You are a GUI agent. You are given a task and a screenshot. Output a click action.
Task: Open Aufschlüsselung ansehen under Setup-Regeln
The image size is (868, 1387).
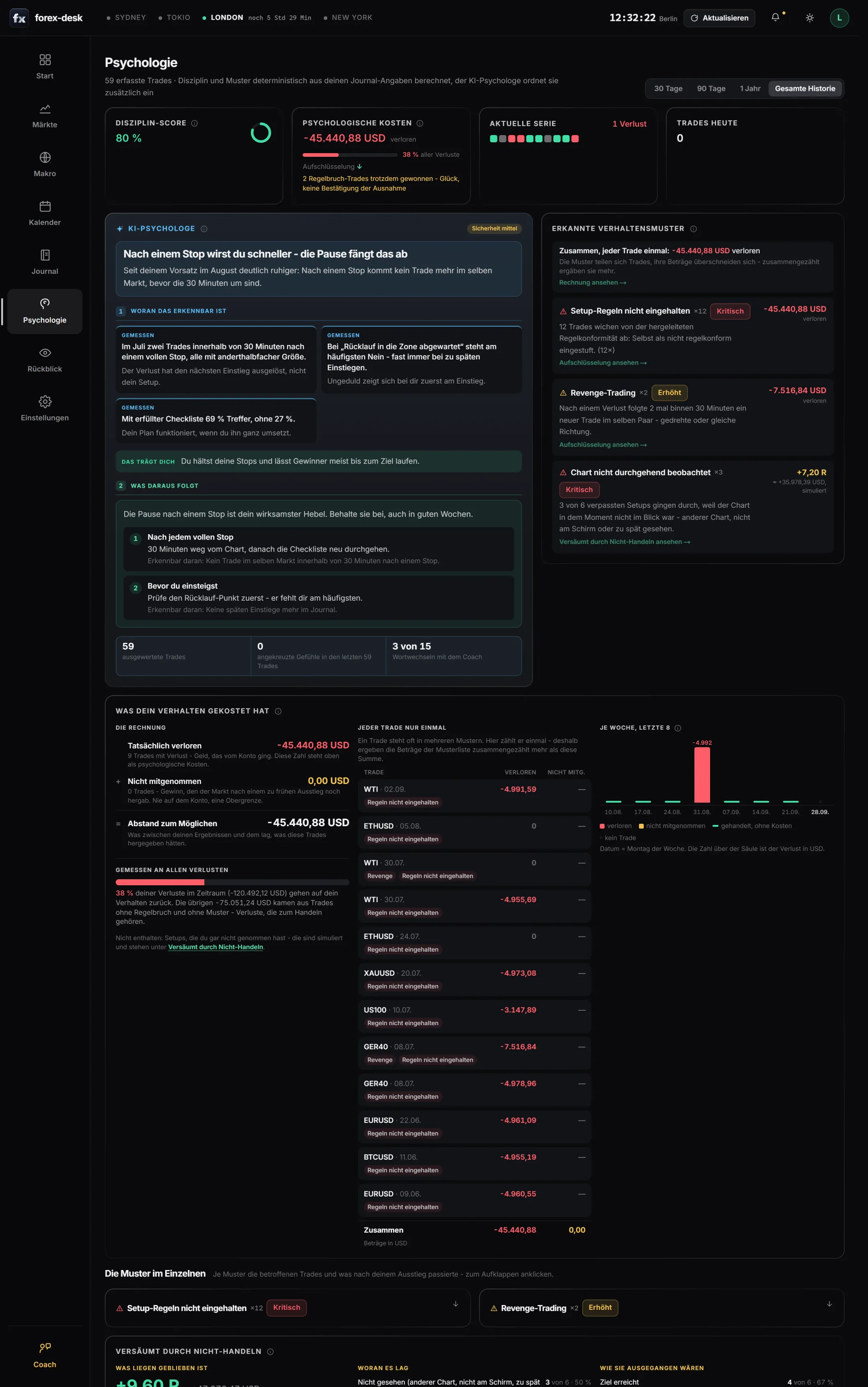[603, 363]
